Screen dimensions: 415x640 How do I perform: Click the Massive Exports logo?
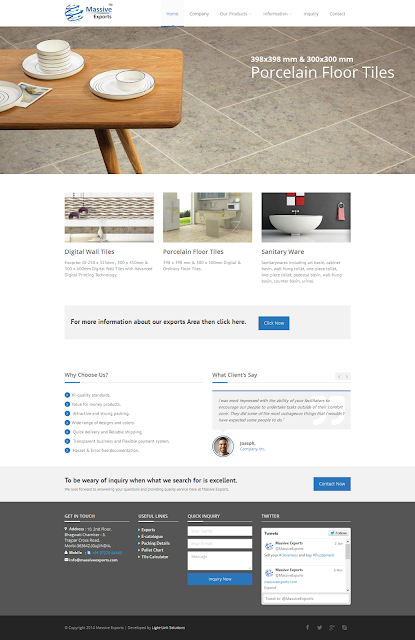(x=89, y=12)
